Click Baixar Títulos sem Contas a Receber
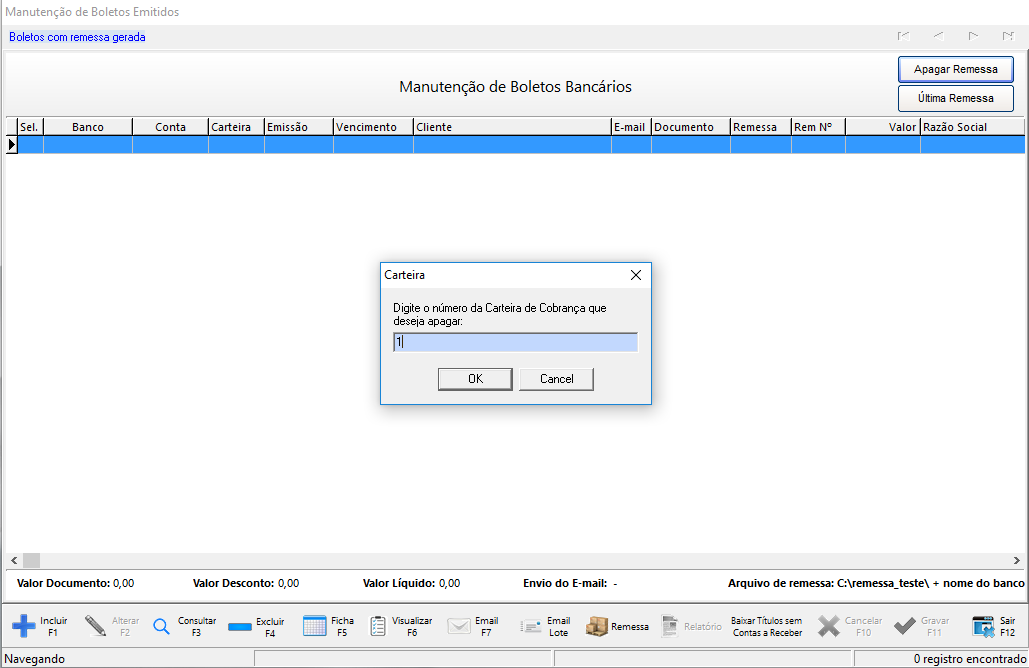The height and width of the screenshot is (668, 1029). point(766,627)
